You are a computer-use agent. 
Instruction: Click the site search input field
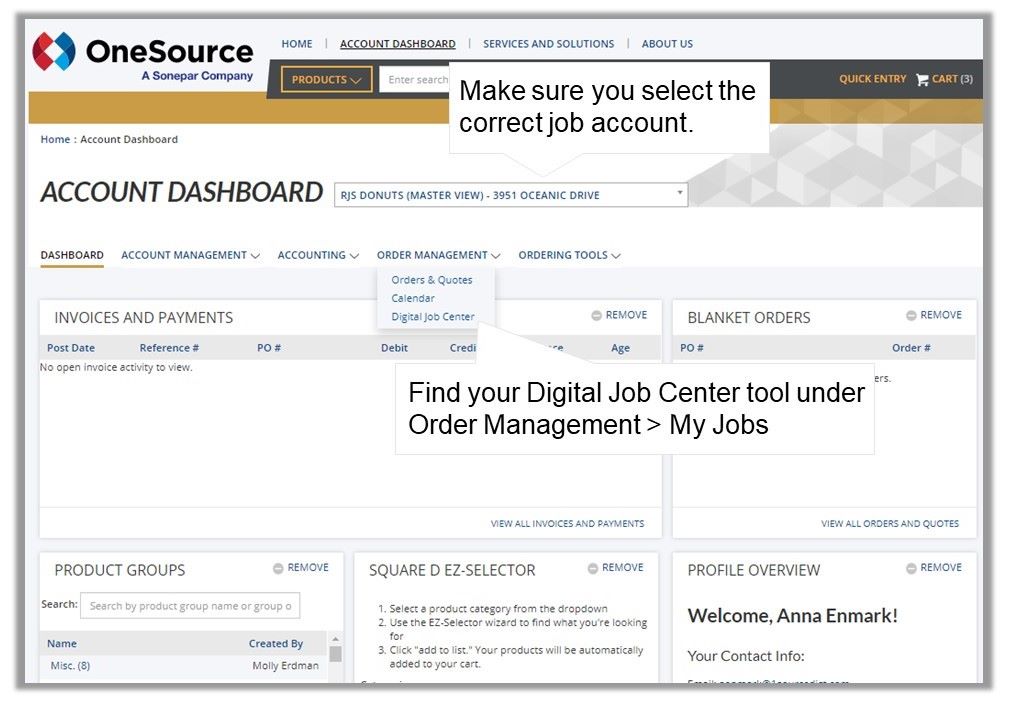coord(414,79)
